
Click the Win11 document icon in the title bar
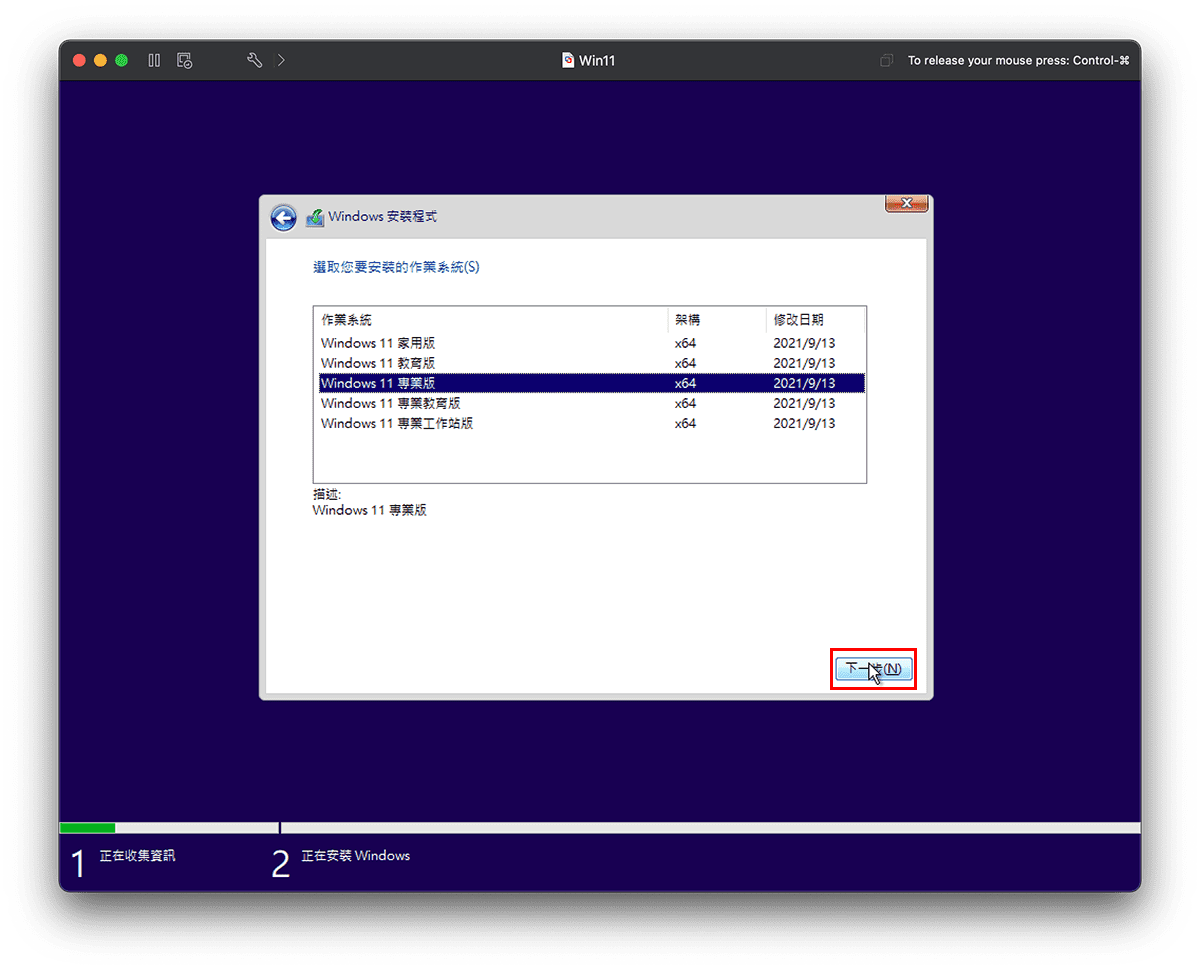(568, 60)
